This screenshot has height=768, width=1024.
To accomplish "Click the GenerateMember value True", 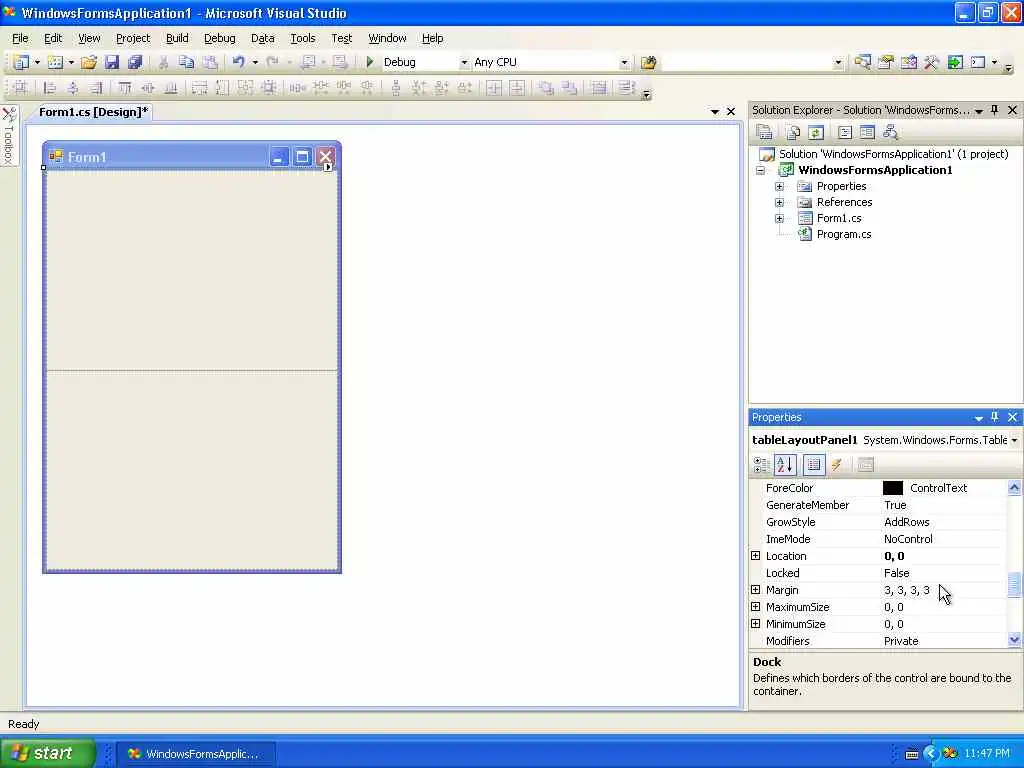I will coord(895,505).
